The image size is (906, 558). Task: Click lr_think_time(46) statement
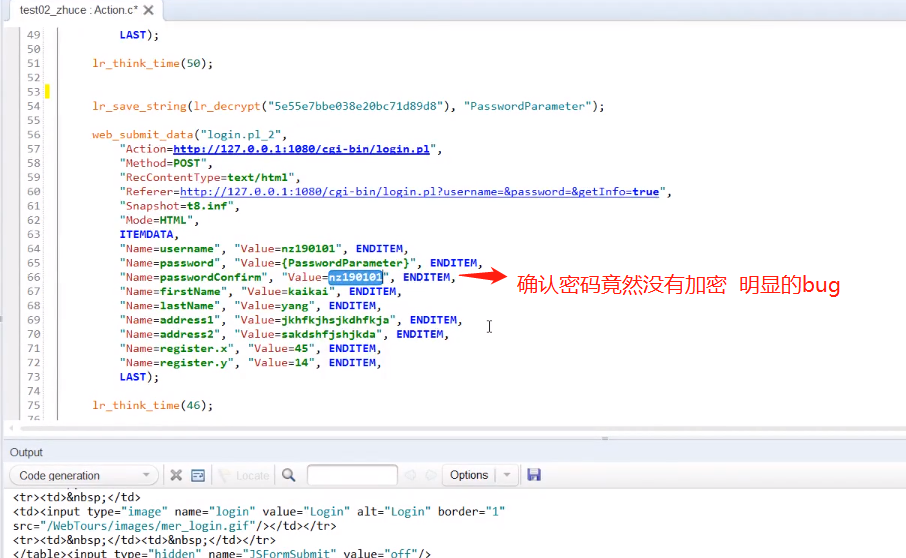153,406
